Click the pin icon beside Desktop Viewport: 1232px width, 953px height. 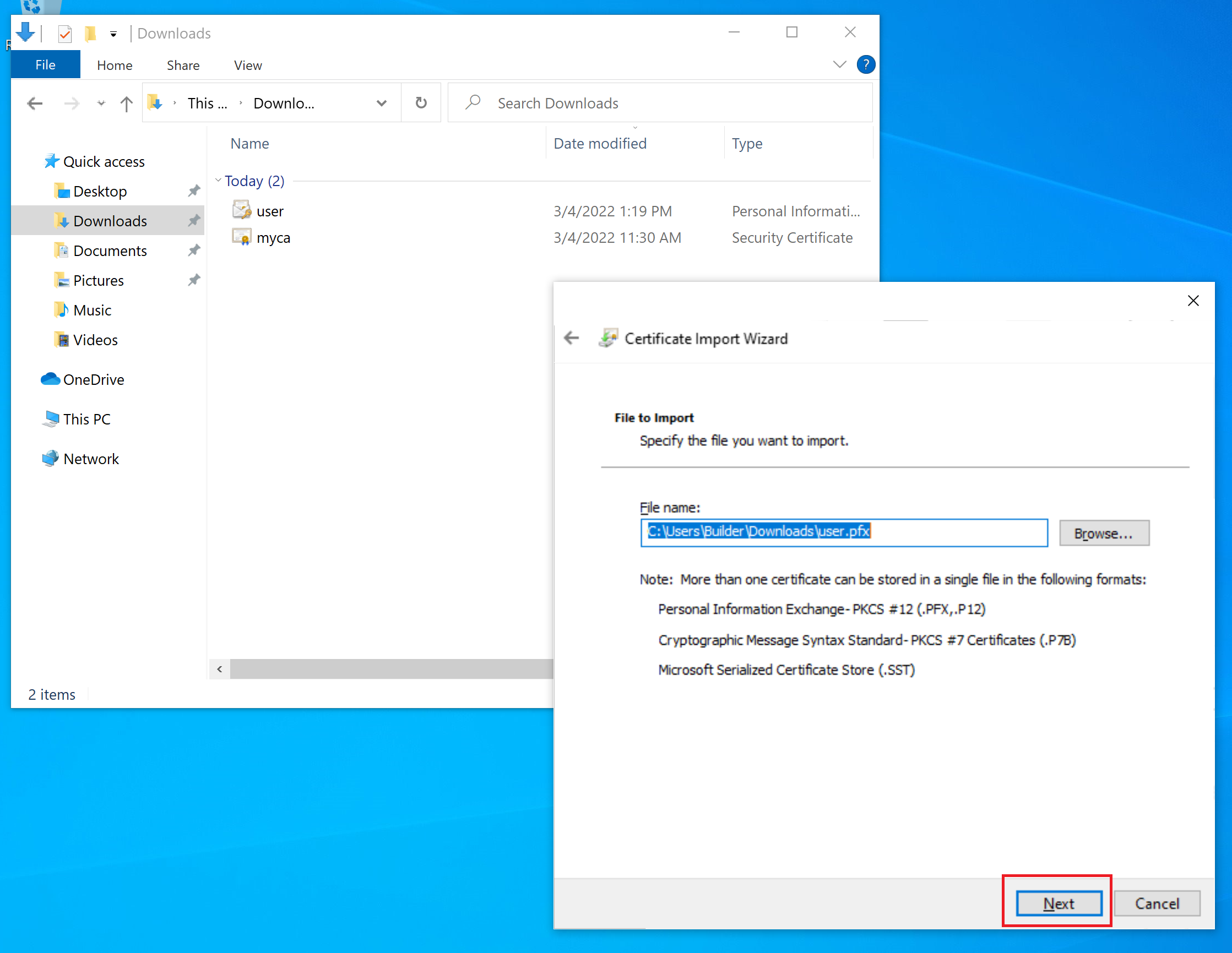coord(194,191)
